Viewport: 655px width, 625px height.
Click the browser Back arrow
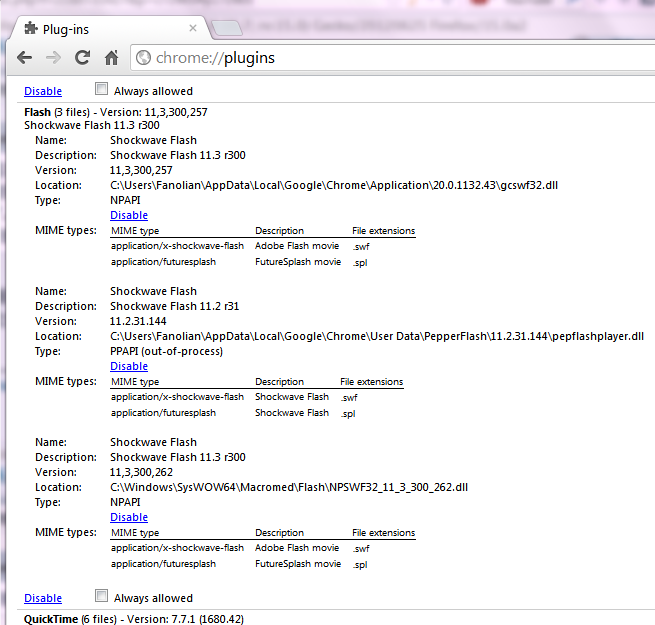tap(24, 58)
